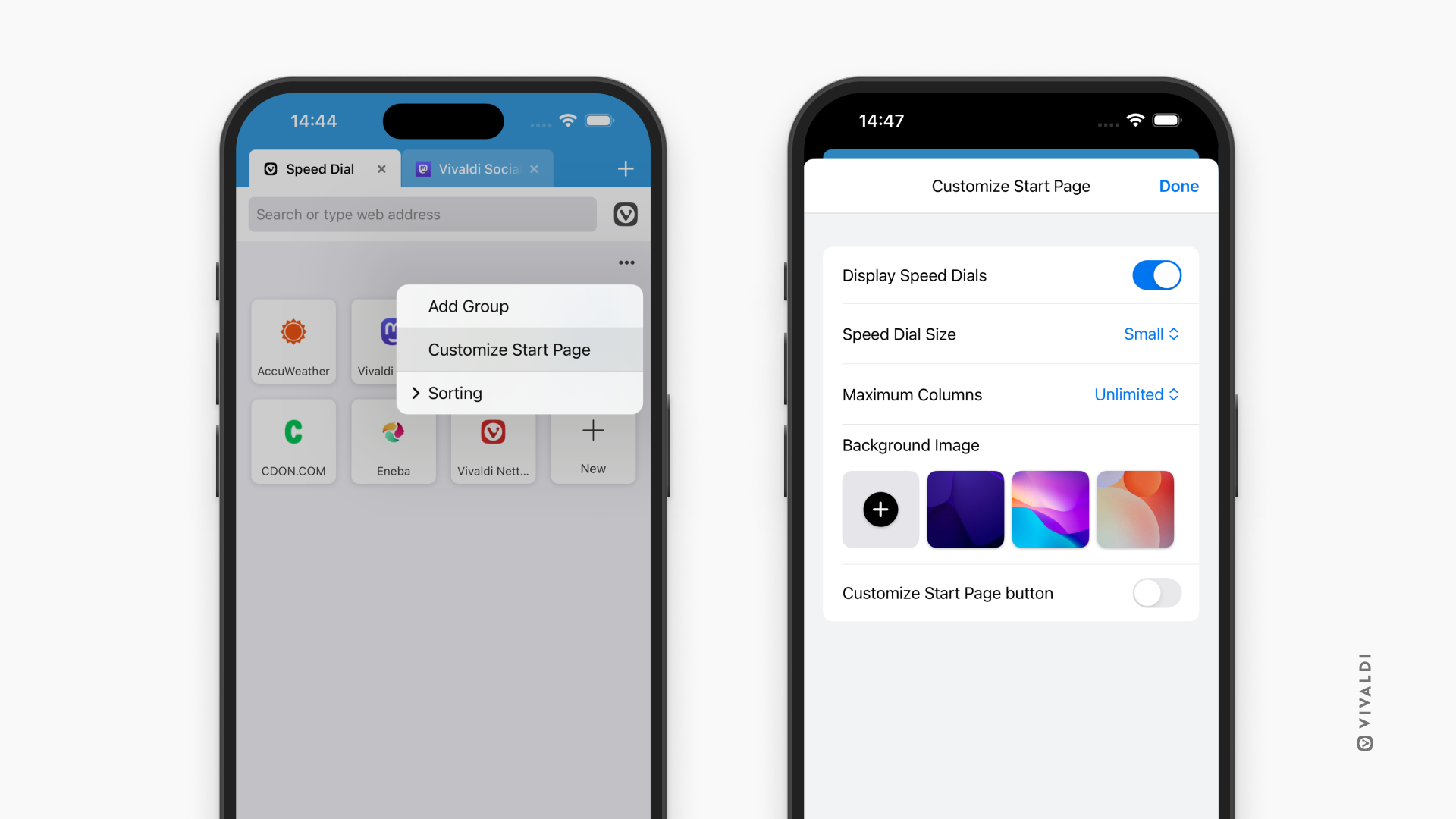This screenshot has width=1456, height=819.
Task: Click the three-dot overflow menu icon
Action: [x=627, y=263]
